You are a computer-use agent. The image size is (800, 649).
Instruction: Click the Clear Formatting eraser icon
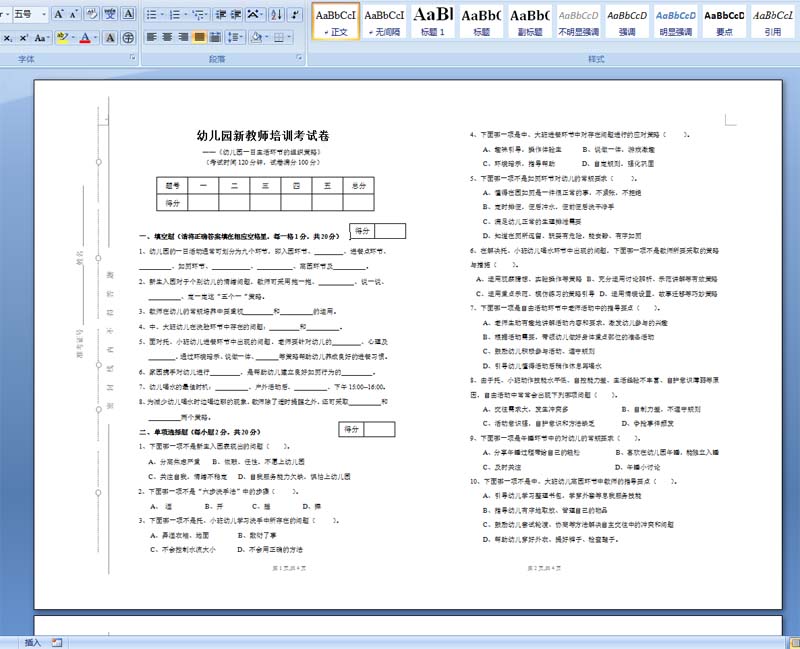[x=91, y=14]
